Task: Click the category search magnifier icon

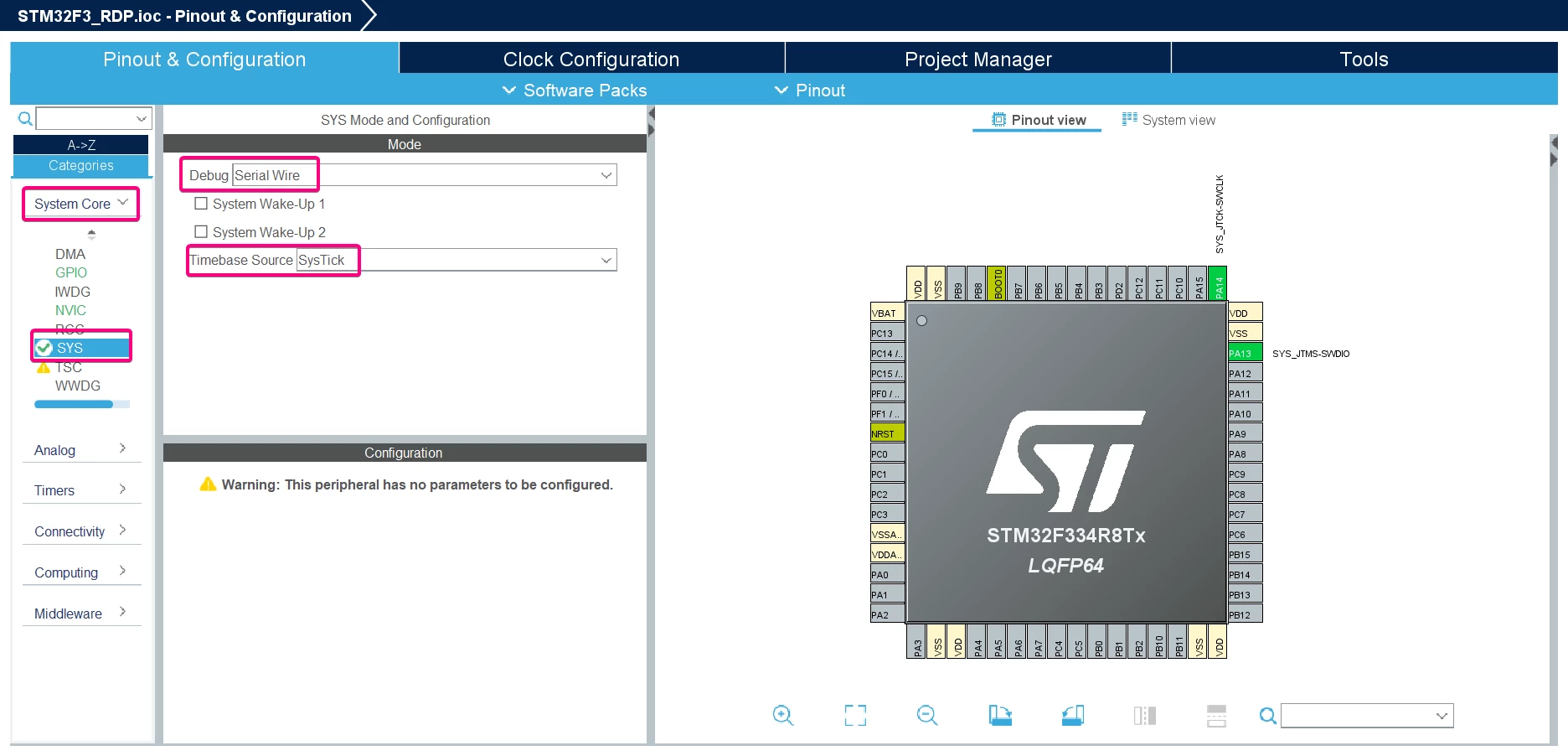Action: click(25, 119)
